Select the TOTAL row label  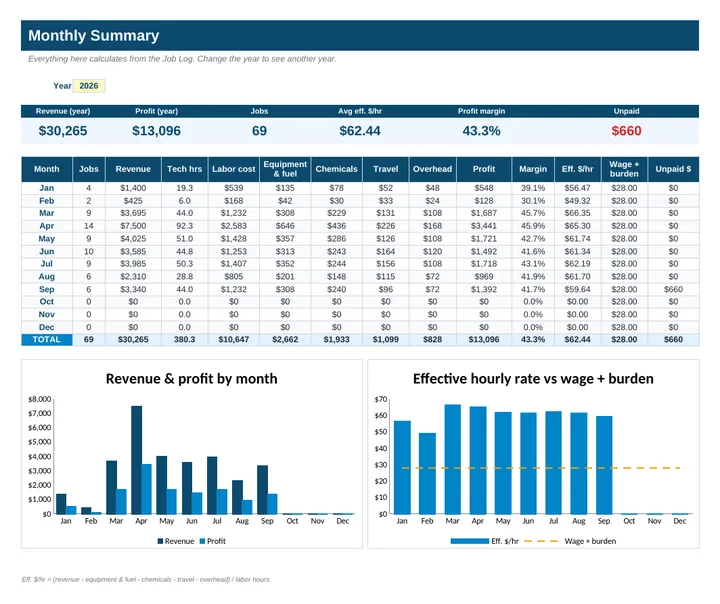click(46, 339)
